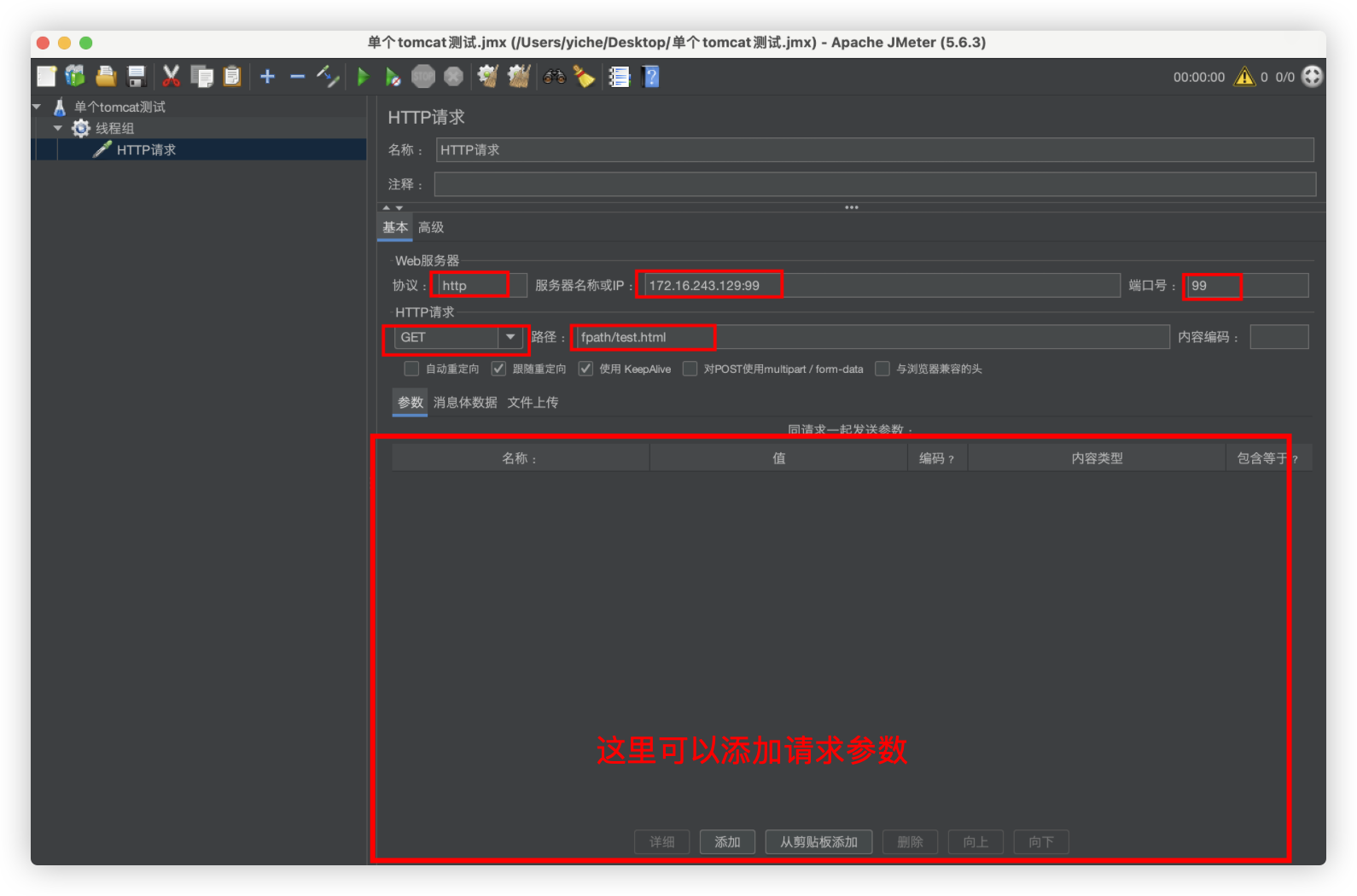Collapse the 单个tomcat测试 test plan node
Screen dimensions: 1357x896
[x=38, y=107]
